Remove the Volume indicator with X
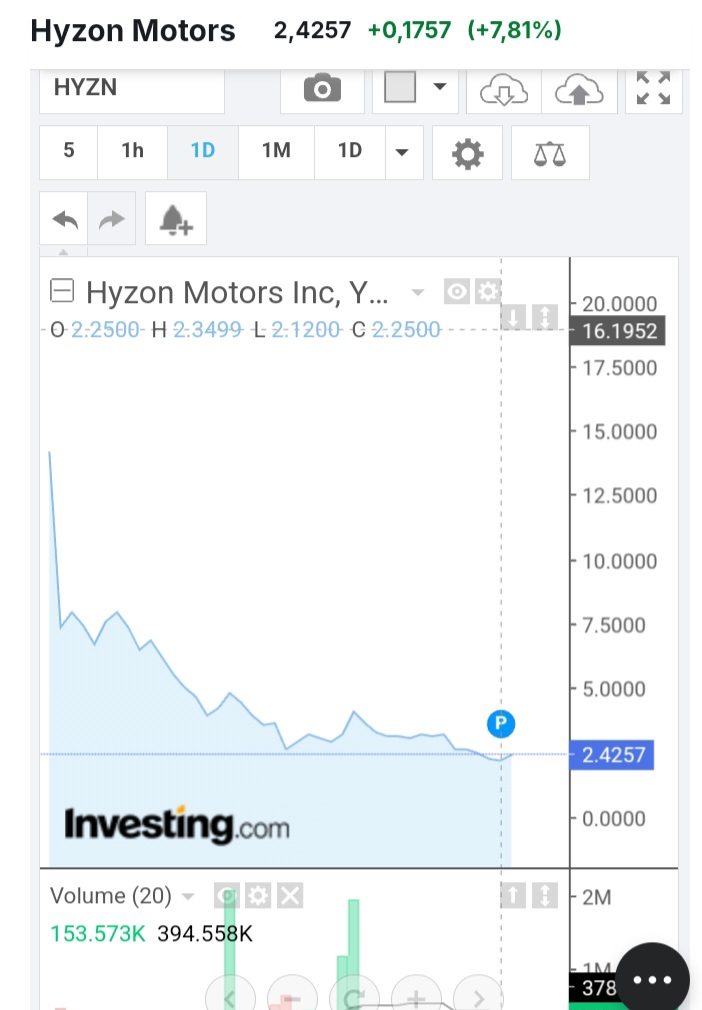The width and height of the screenshot is (702, 1010). 290,895
